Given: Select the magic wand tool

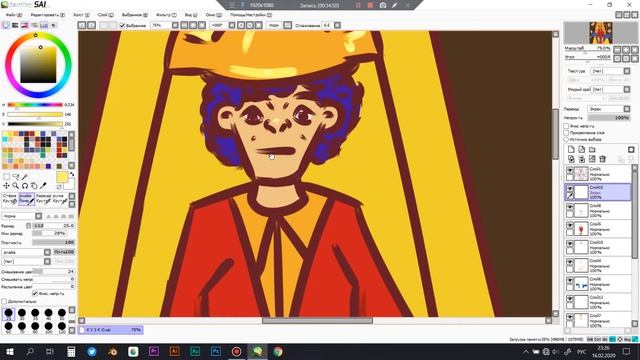Looking at the screenshot, I should pyautogui.click(x=24, y=176).
